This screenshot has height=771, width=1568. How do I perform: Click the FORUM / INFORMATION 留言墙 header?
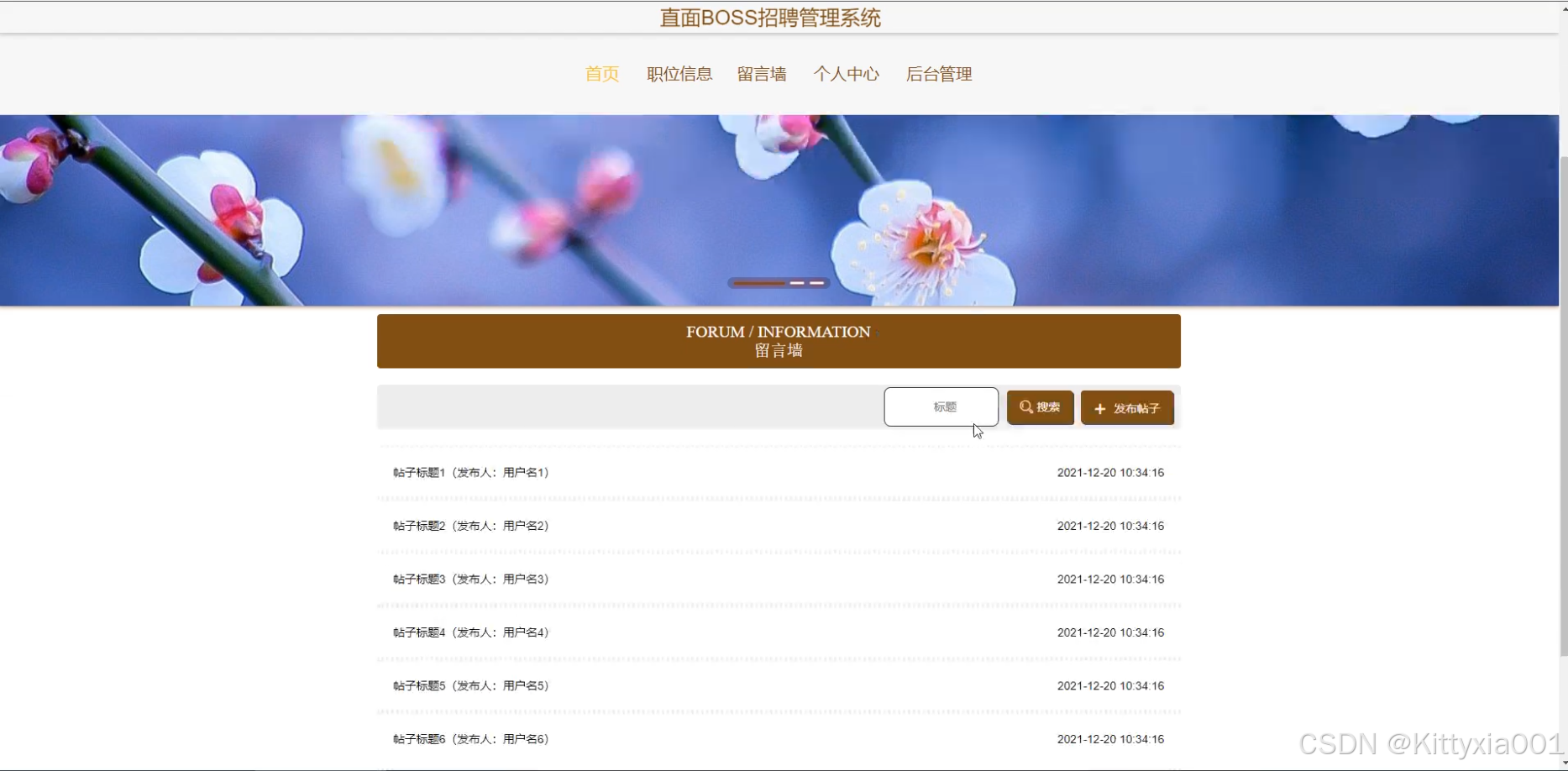[778, 341]
